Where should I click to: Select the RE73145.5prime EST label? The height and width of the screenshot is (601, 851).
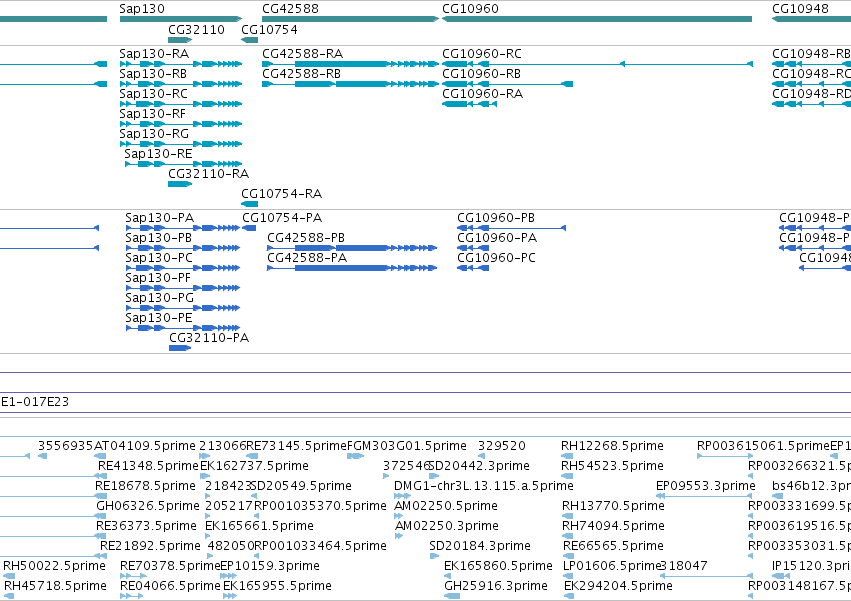tap(296, 446)
